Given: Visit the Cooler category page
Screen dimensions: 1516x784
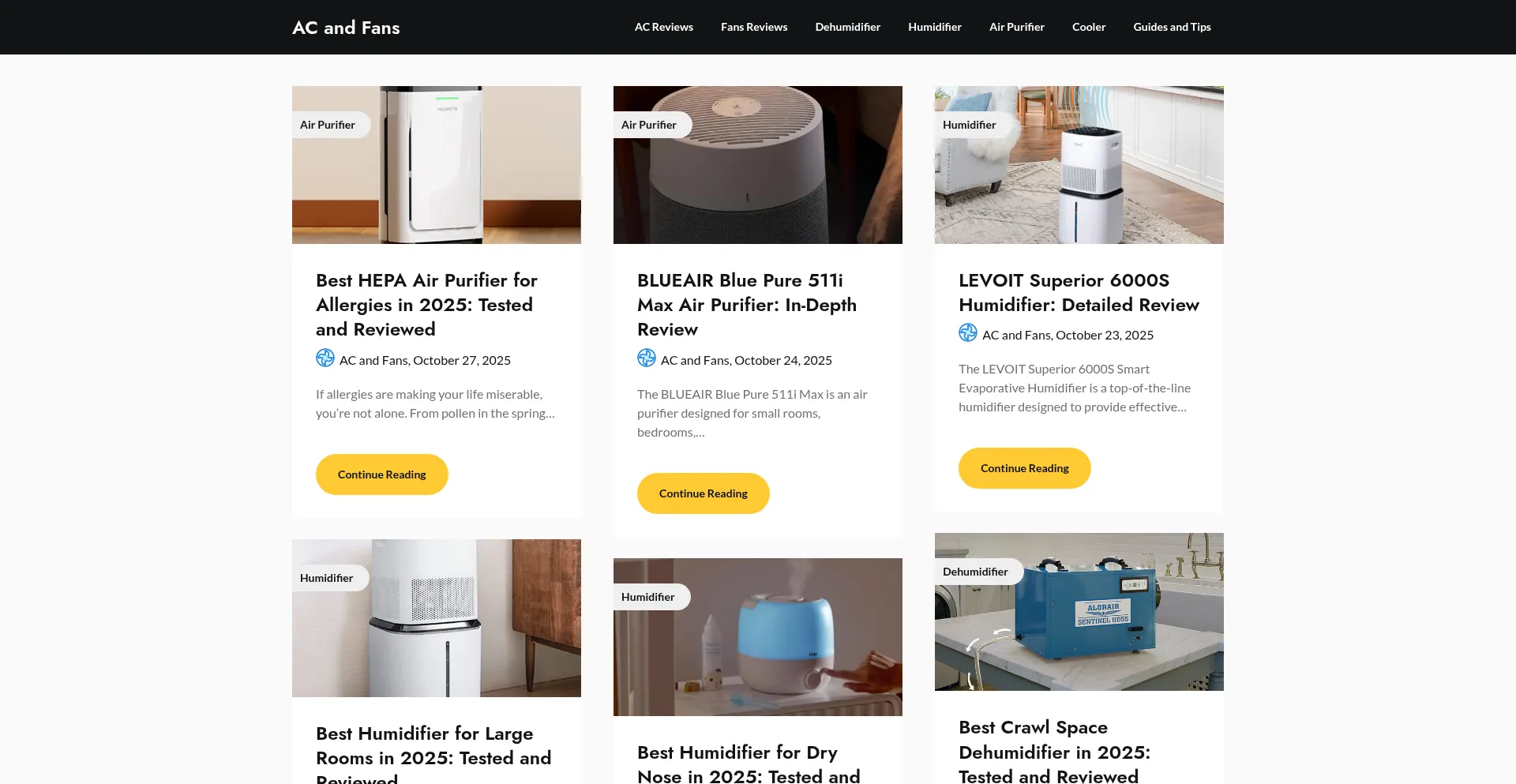Looking at the screenshot, I should tap(1089, 27).
